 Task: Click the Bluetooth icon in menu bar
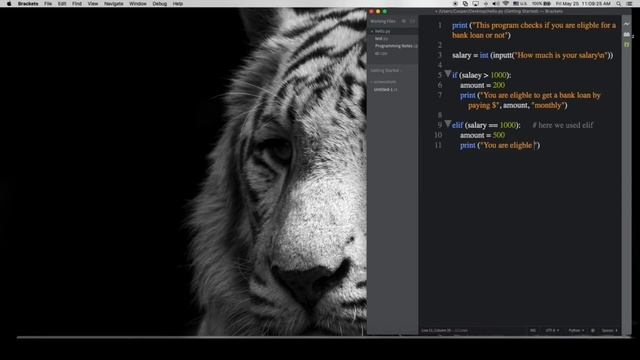point(486,4)
